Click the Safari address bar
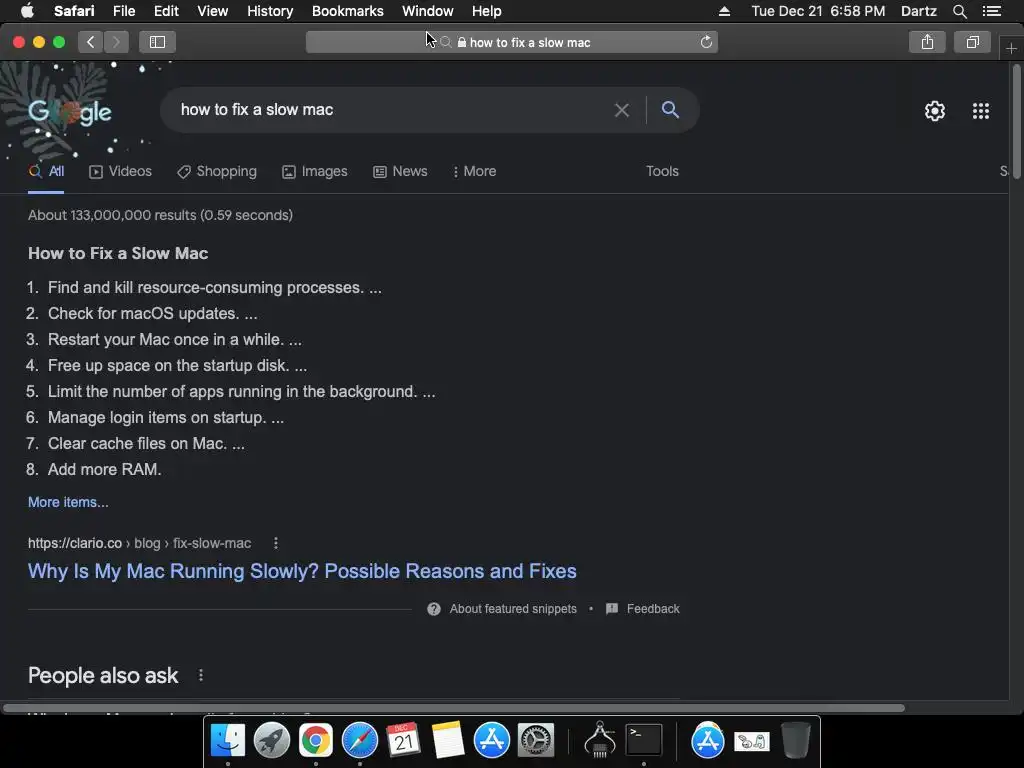Screen dimensions: 1024x768 [512, 42]
